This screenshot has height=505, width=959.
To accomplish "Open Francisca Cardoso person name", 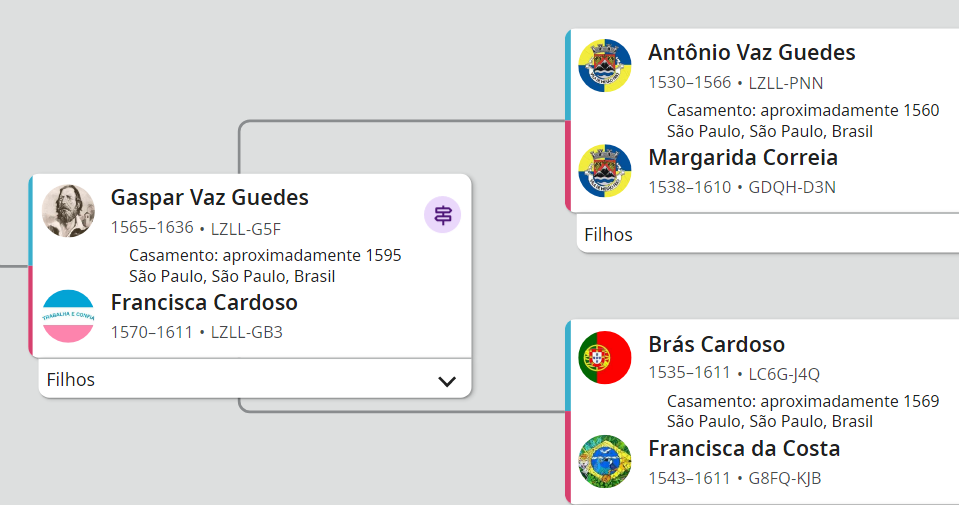I will (x=204, y=303).
